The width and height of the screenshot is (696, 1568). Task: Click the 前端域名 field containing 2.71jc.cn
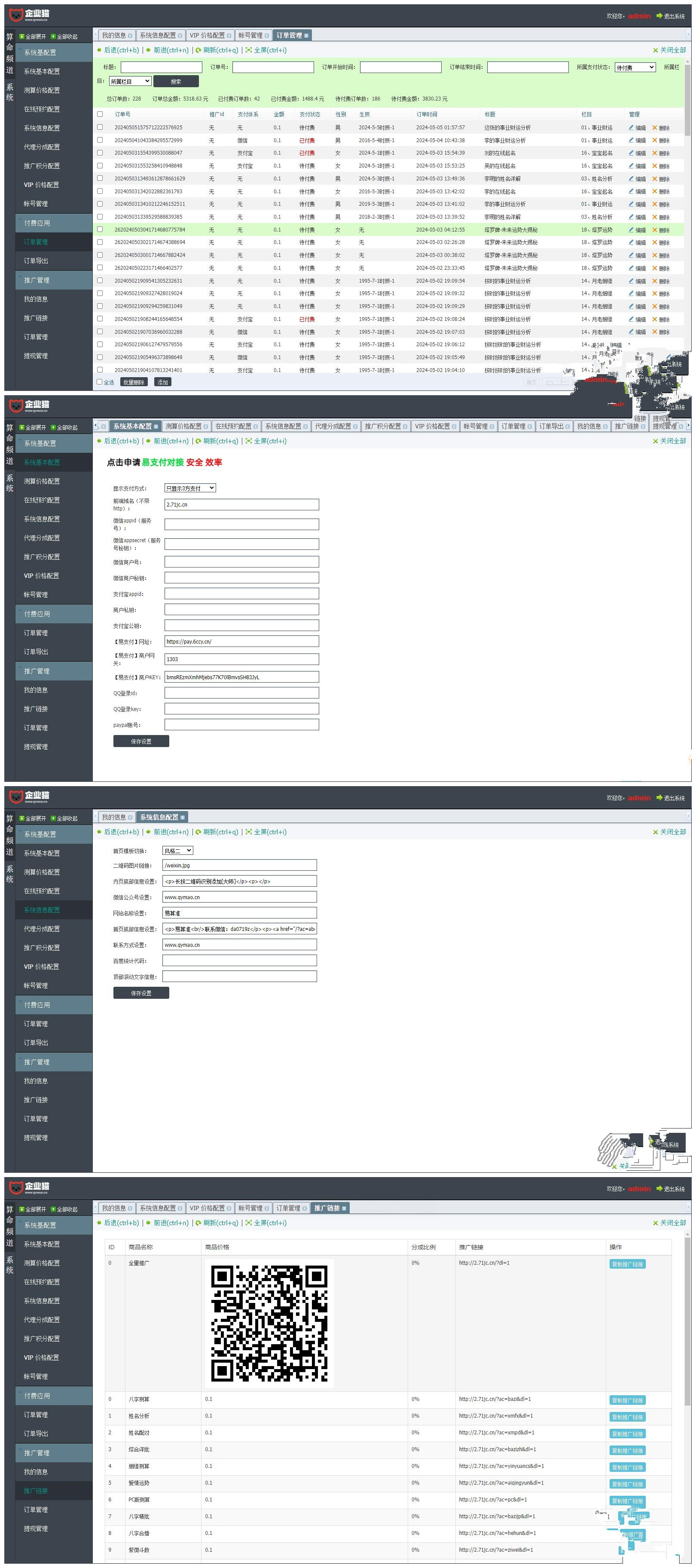pos(242,505)
